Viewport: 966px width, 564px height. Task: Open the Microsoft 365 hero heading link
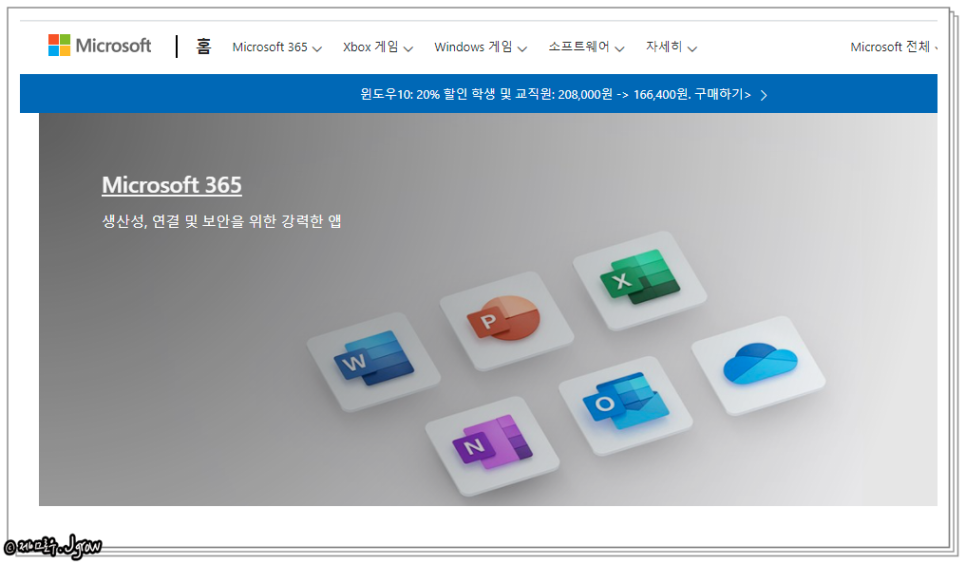[x=172, y=185]
